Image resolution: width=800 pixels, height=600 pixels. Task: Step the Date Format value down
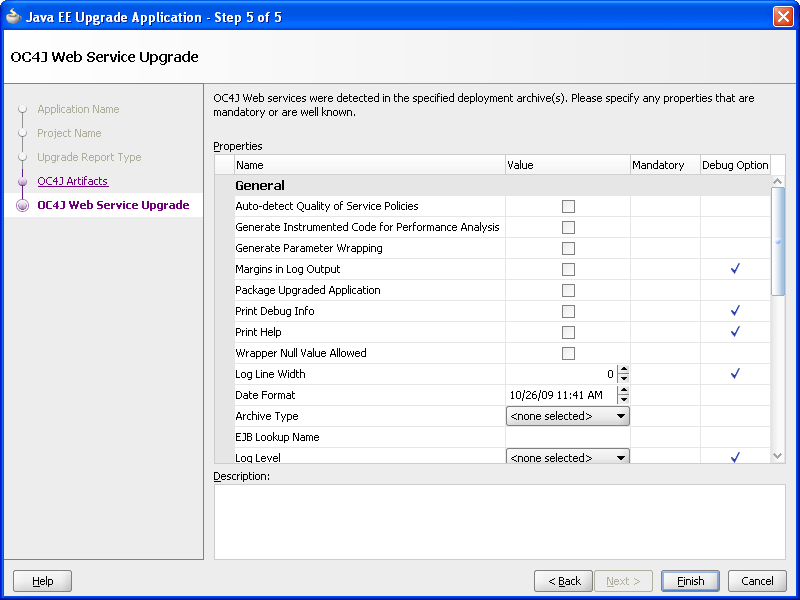click(x=623, y=399)
